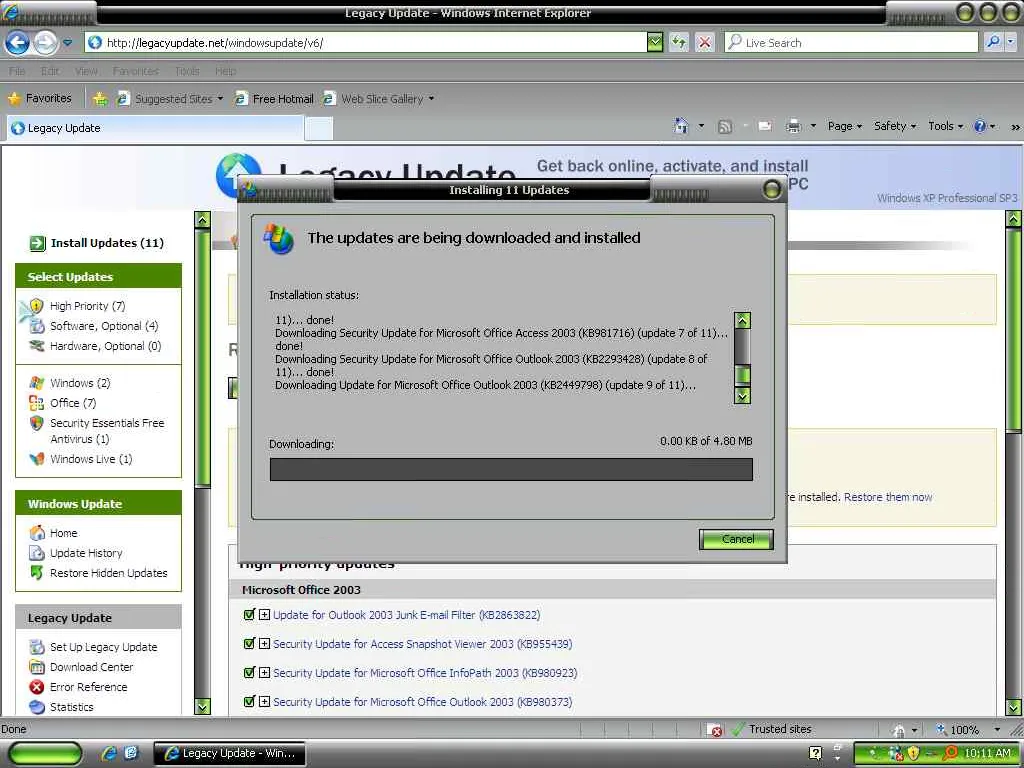Click the High Priority shield icon
Viewport: 1024px width, 768px height.
(37, 306)
